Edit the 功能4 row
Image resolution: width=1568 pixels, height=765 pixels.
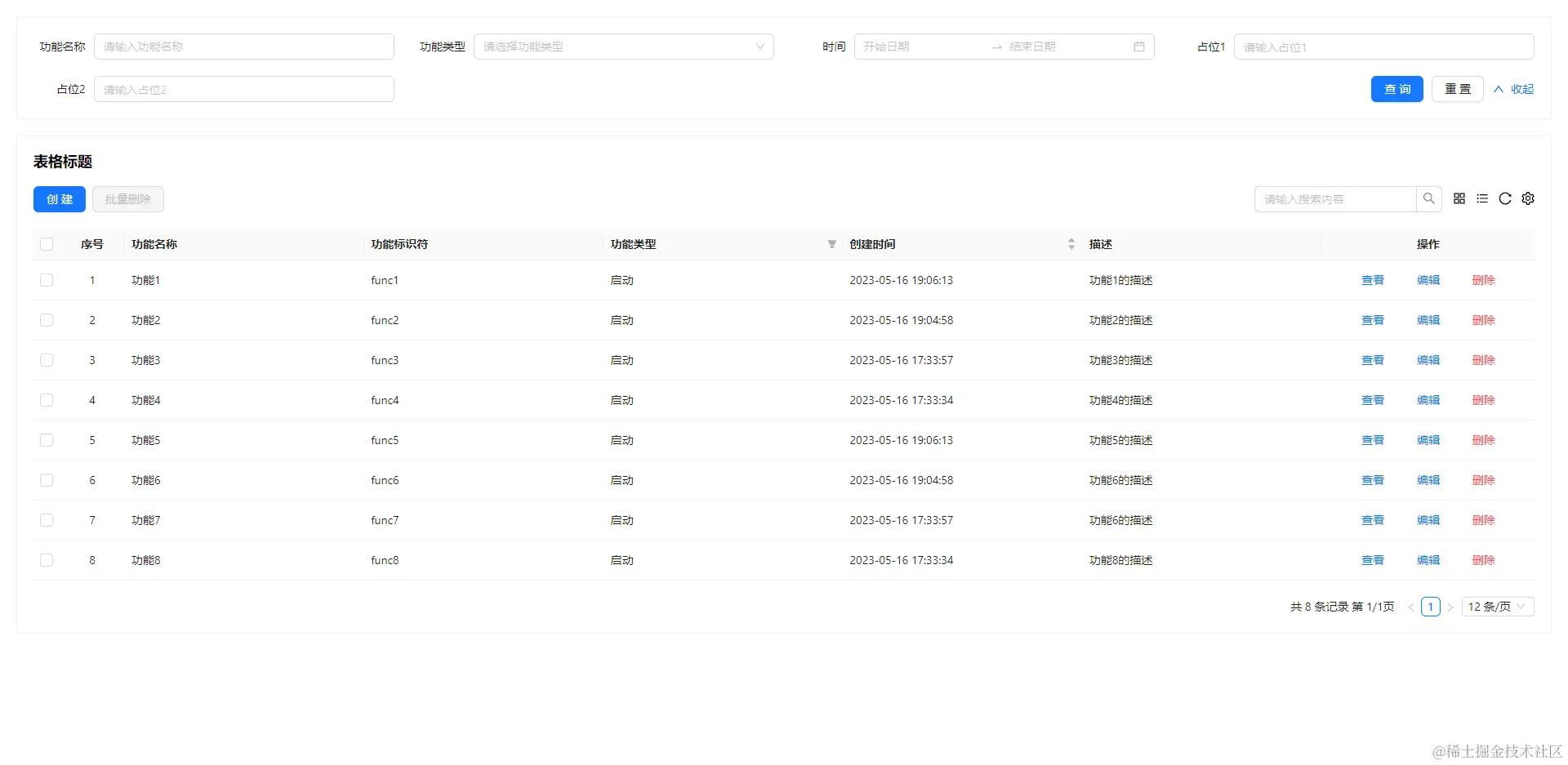point(1428,400)
